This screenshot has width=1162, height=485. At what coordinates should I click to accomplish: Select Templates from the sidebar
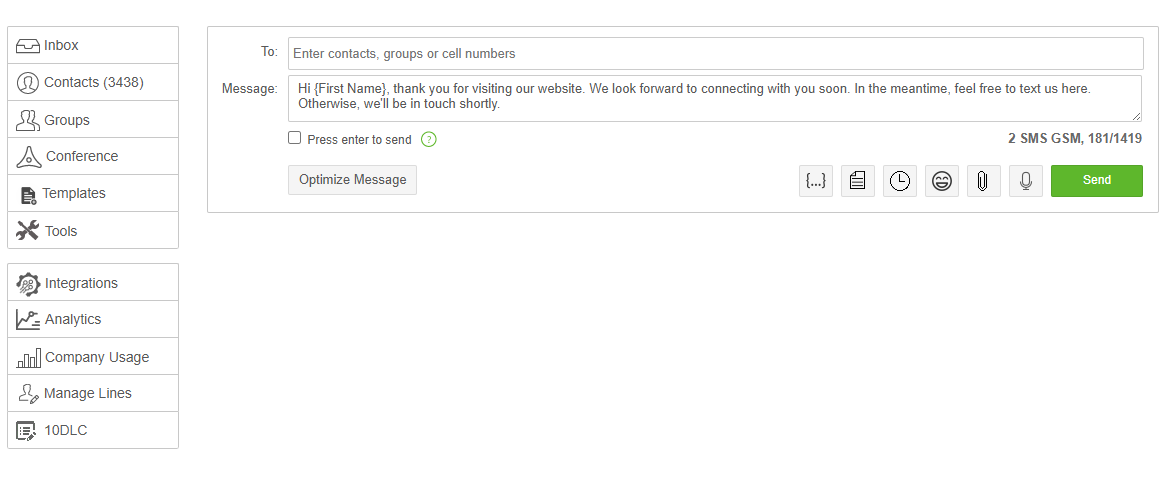pos(93,193)
